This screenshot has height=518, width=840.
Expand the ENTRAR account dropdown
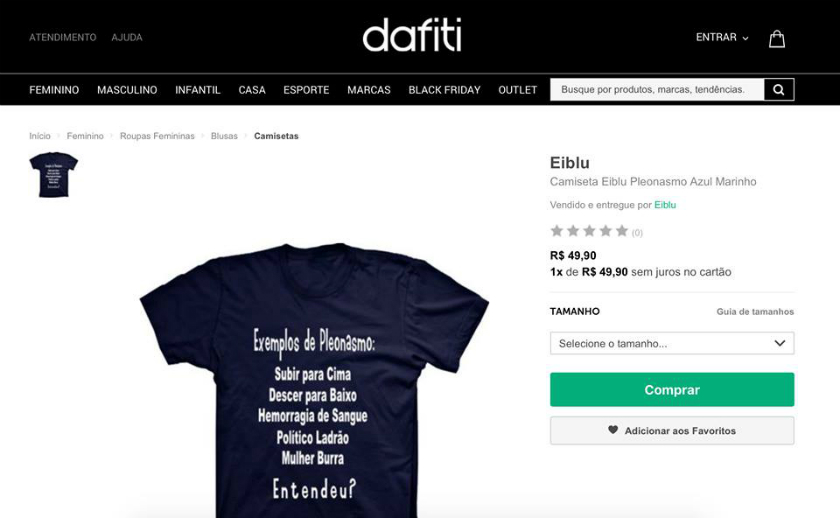click(722, 37)
